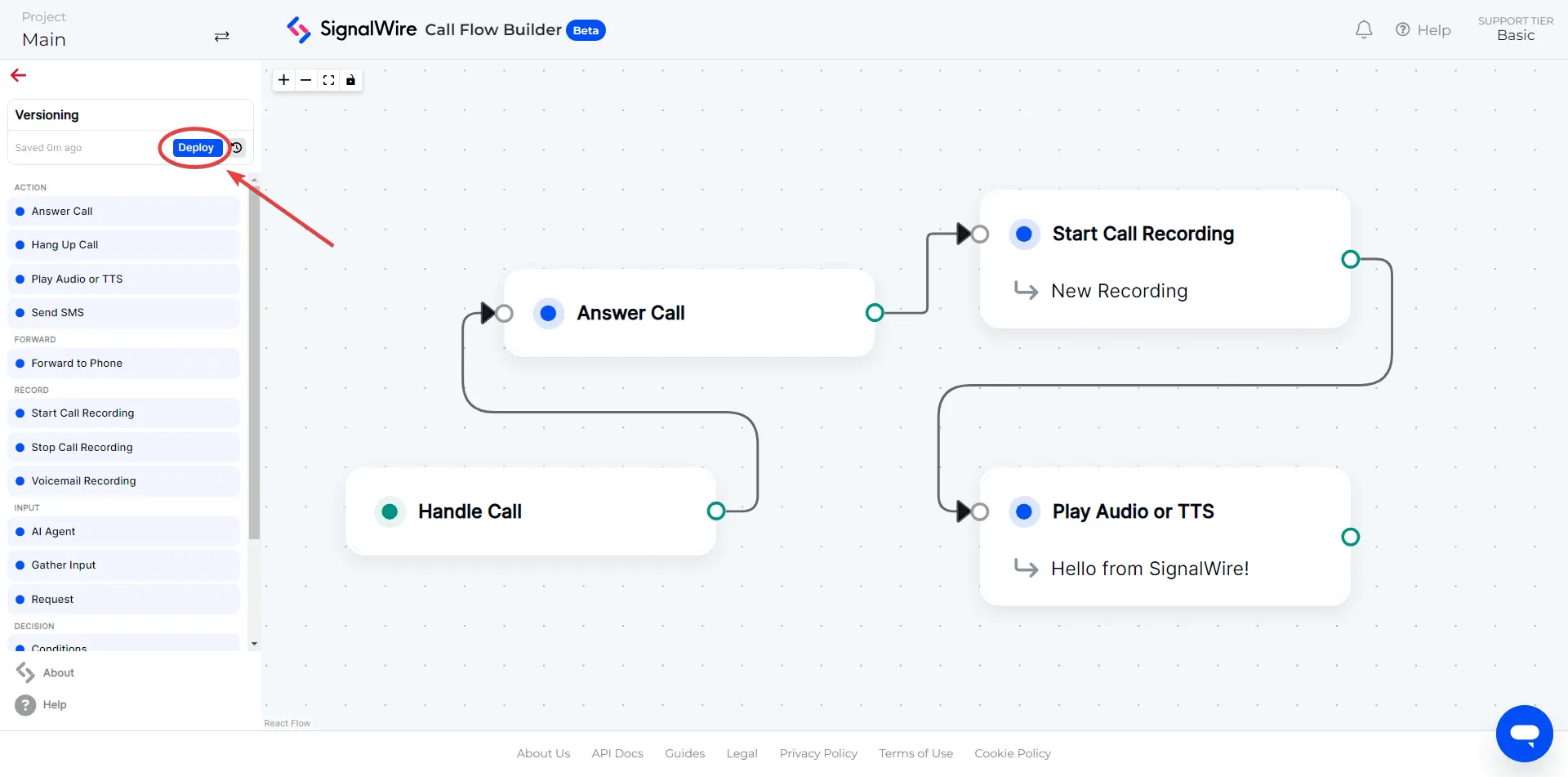Open the About entry in the sidebar
The height and width of the screenshot is (777, 1568).
[x=57, y=672]
